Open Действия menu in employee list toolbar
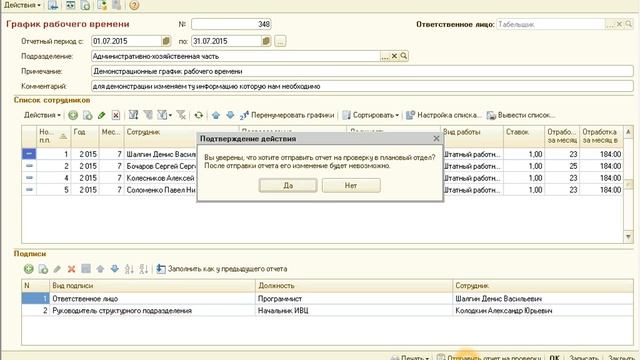Screen dimensions: 640x360 pyautogui.click(x=42, y=116)
